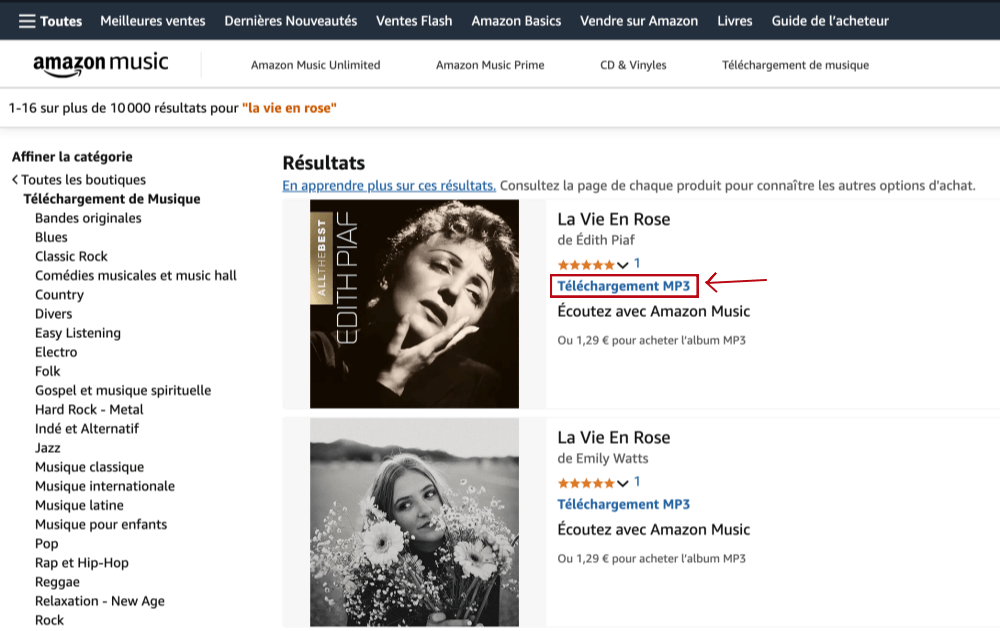1000x631 pixels.
Task: Click Ventes Flash in the navigation
Action: [414, 20]
